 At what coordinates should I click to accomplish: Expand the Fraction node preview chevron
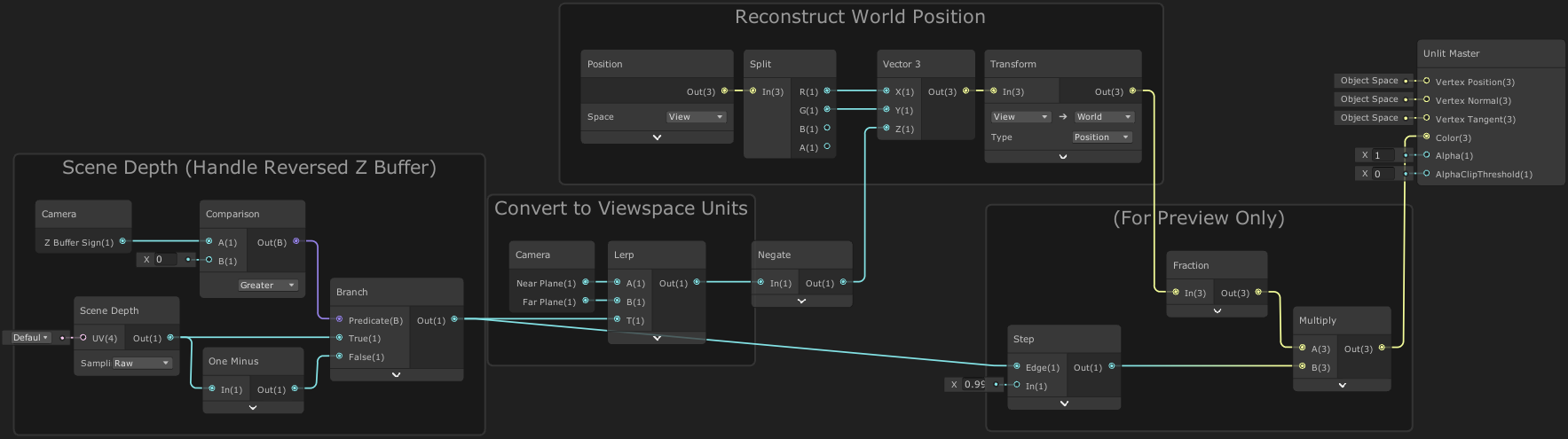1217,311
